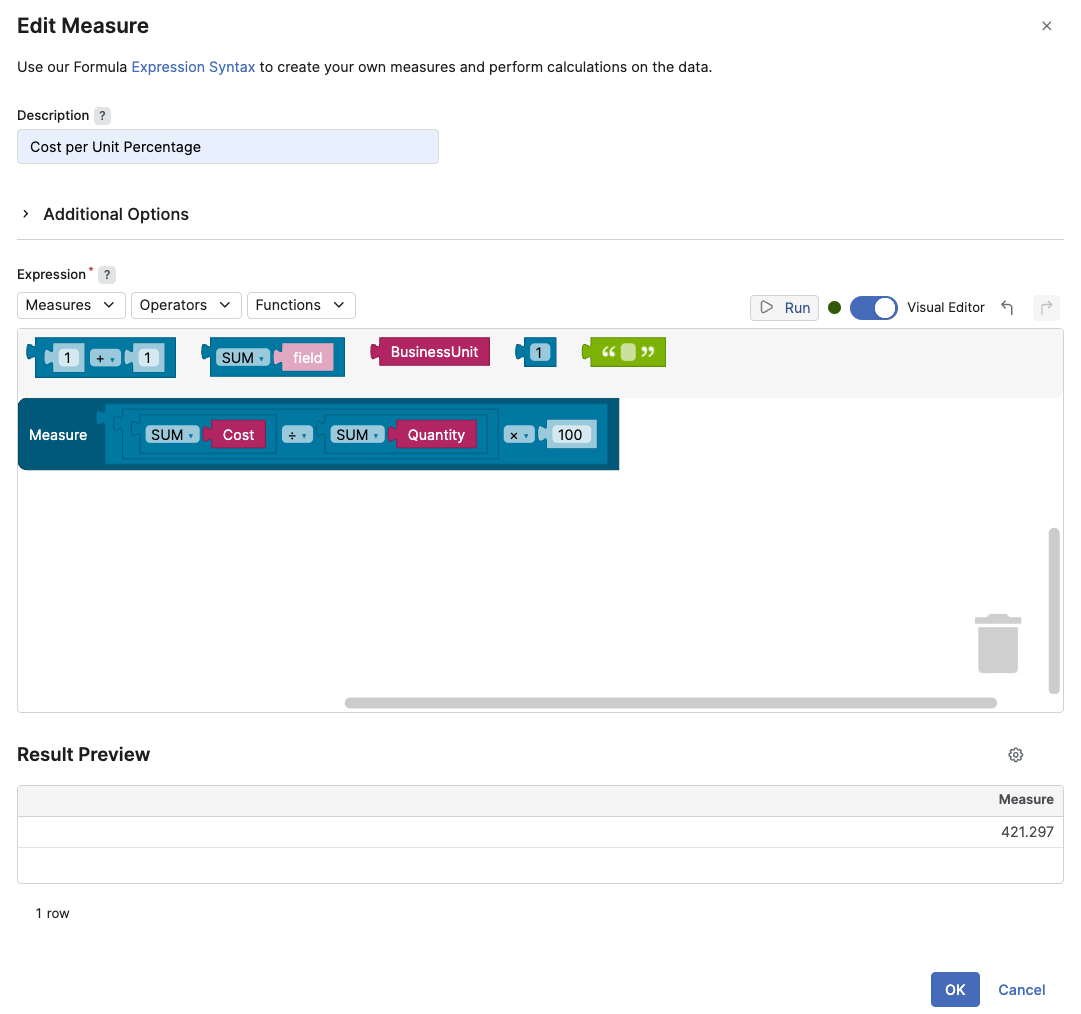Click the Expression help question mark
Image resolution: width=1081 pixels, height=1014 pixels.
coord(107,275)
